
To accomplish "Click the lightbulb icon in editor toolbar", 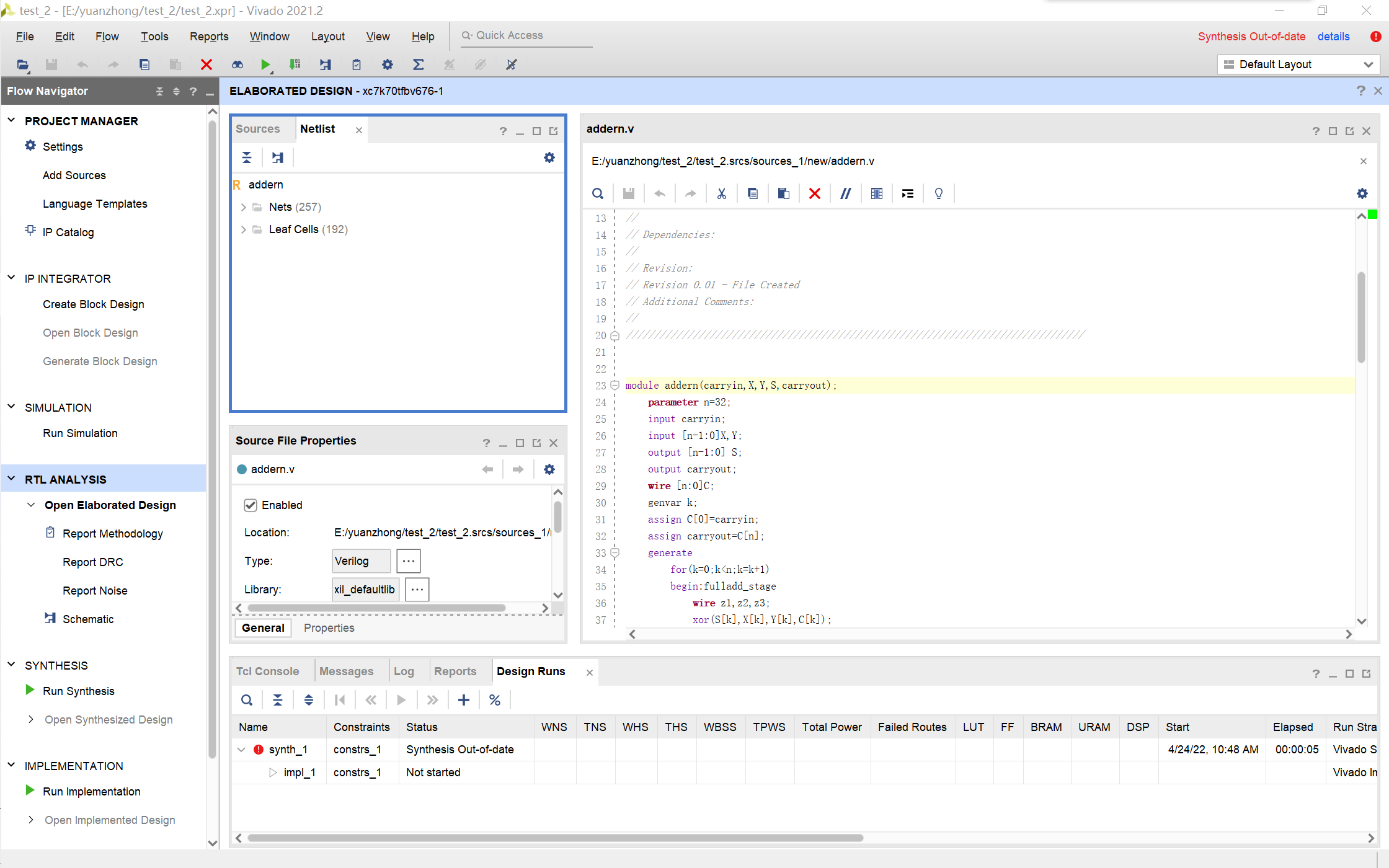I will point(938,193).
